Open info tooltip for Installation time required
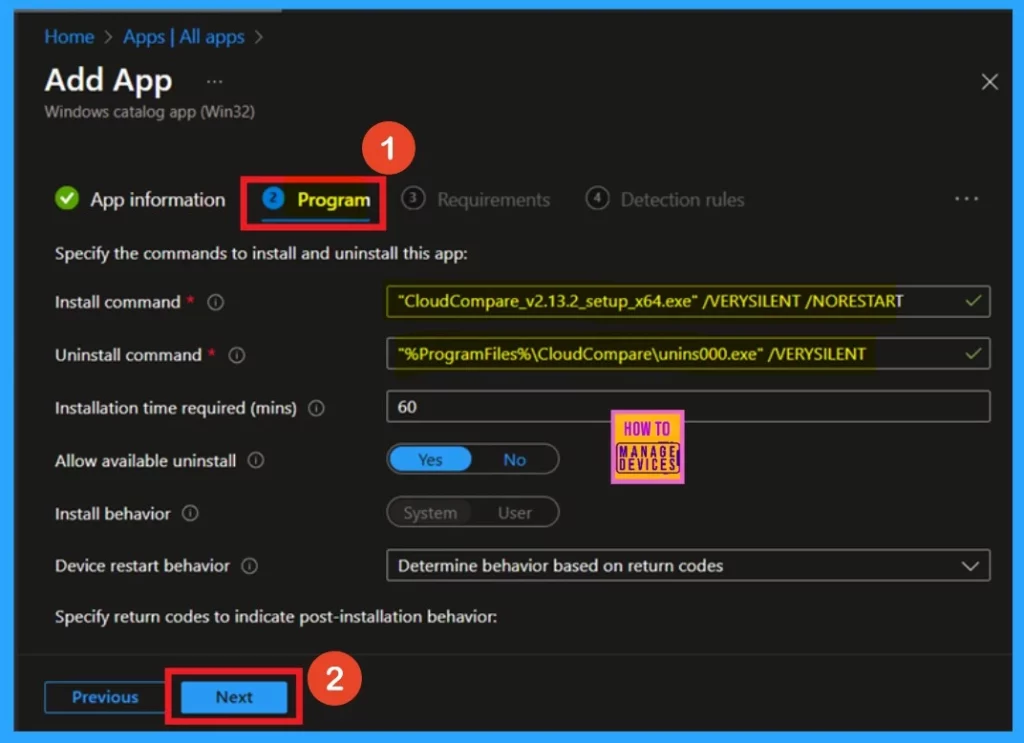This screenshot has width=1024, height=743. point(316,408)
